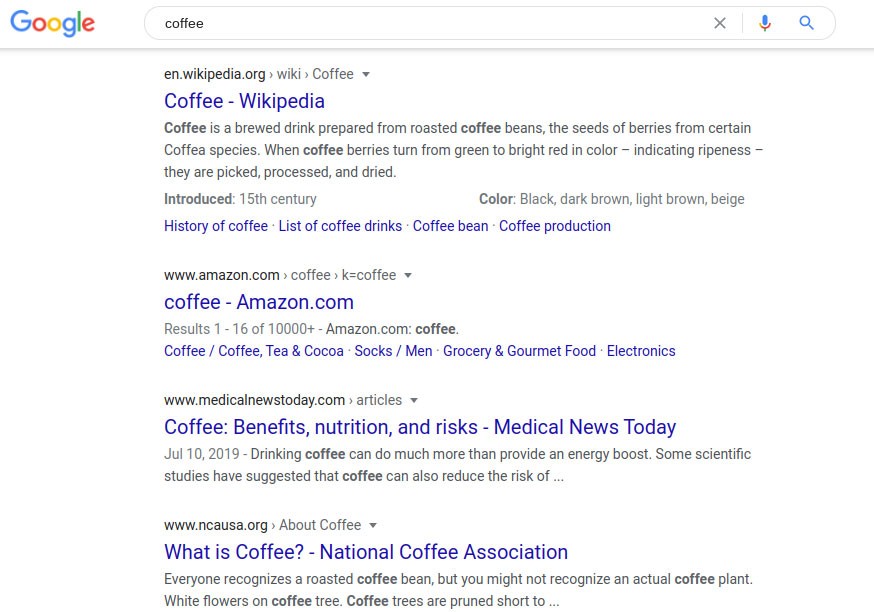Start voice search with microphone icon
This screenshot has height=612, width=874.
(765, 23)
